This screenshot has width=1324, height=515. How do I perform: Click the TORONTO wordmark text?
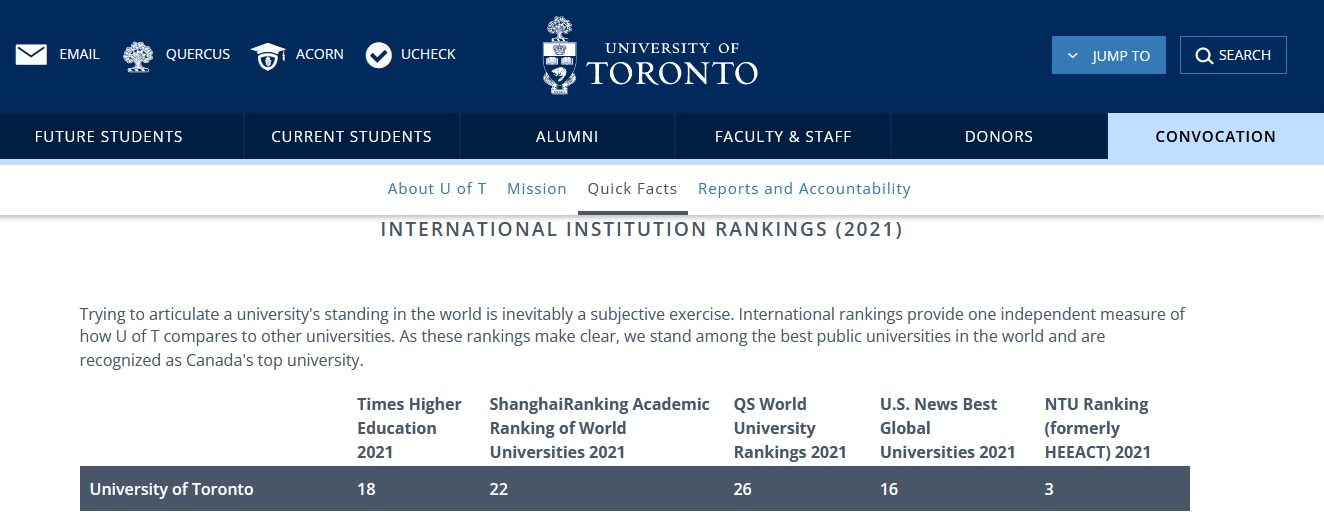672,74
